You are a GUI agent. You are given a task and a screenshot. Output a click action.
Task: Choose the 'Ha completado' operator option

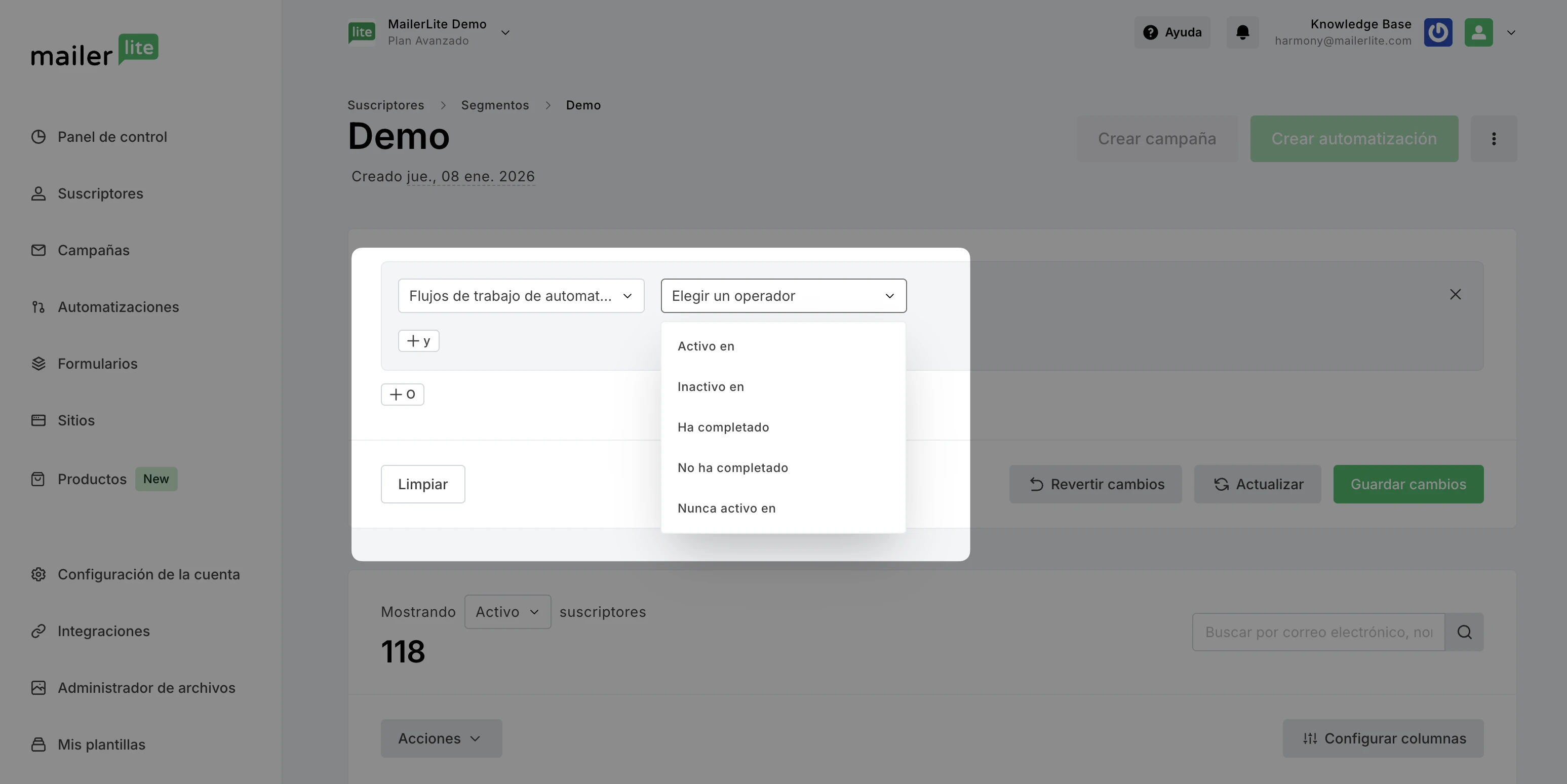723,427
